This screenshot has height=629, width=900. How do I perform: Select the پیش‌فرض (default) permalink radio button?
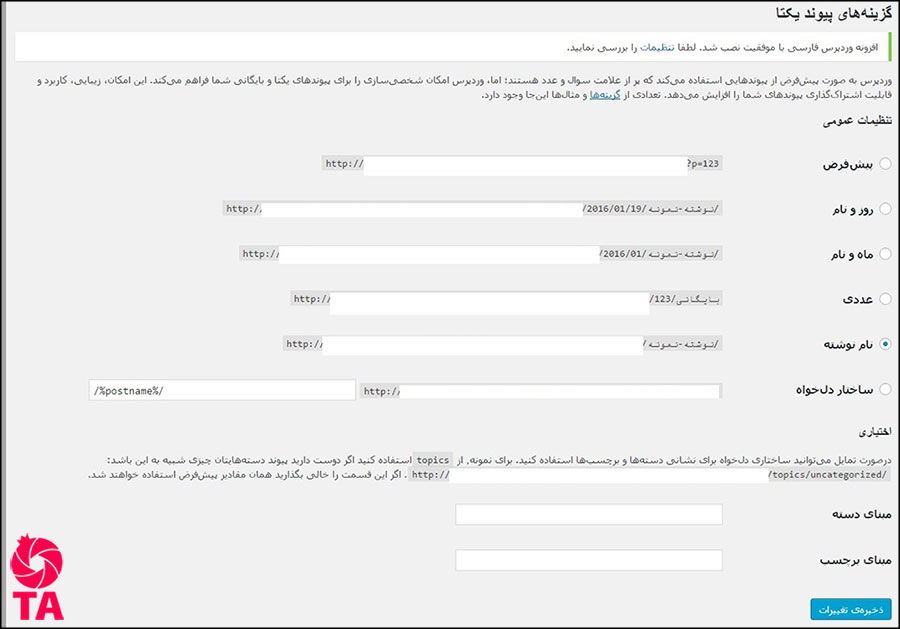885,163
